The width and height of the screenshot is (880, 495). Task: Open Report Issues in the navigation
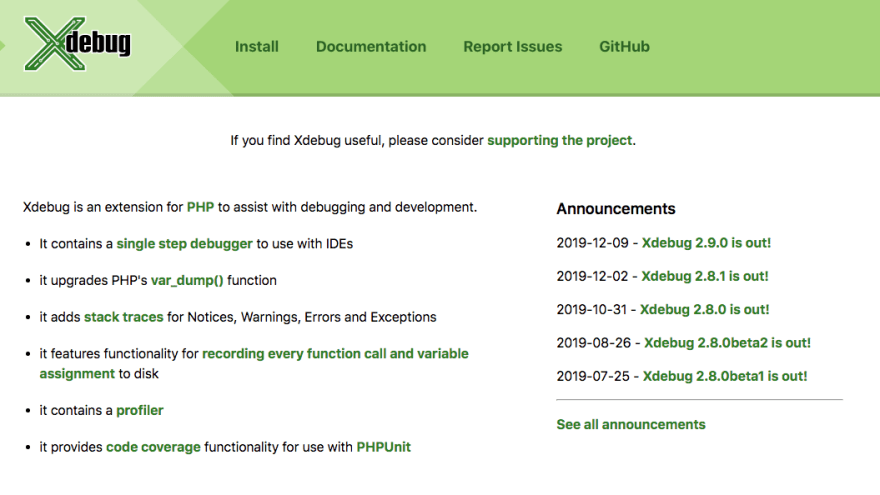[512, 47]
